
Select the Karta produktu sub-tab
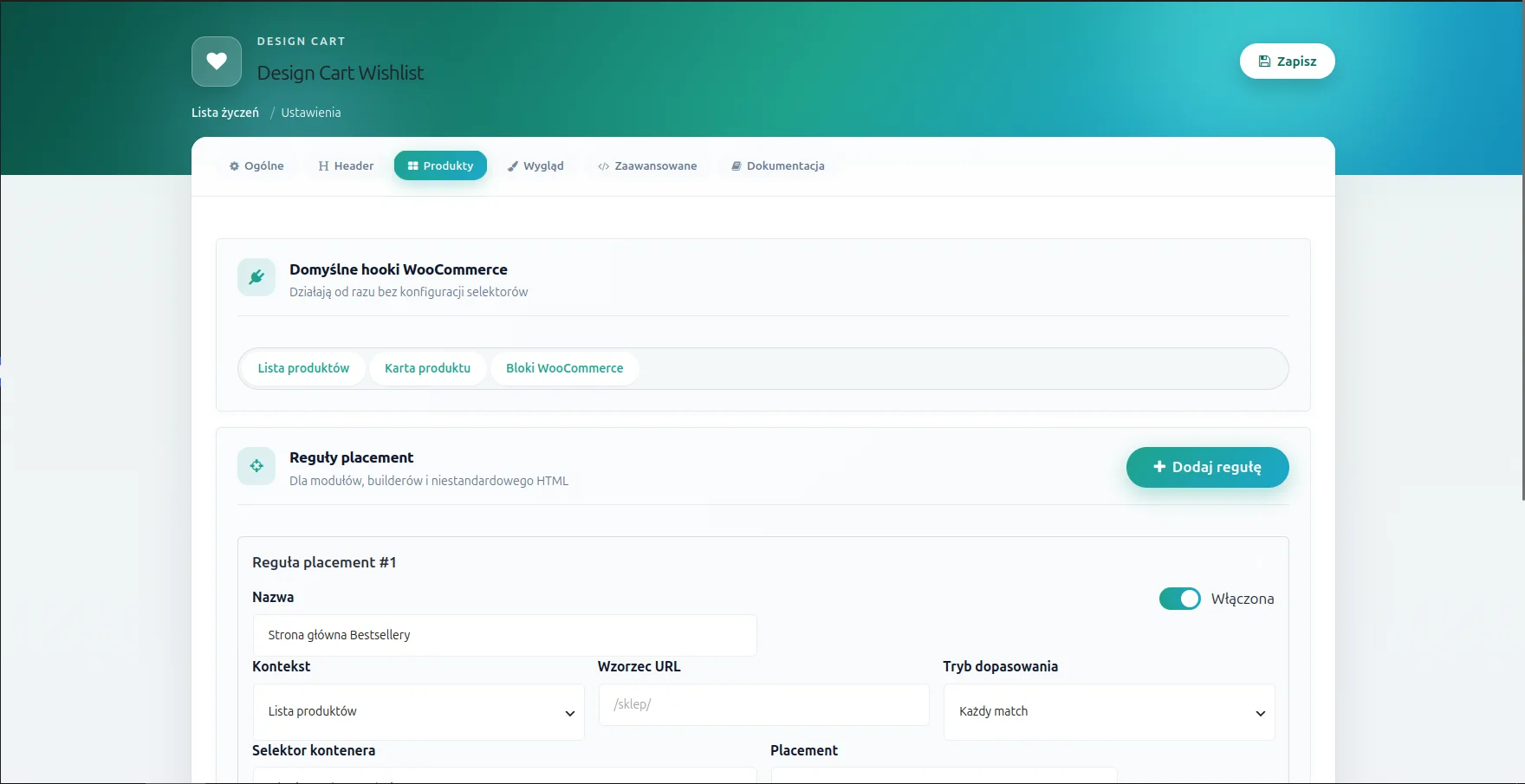[427, 368]
